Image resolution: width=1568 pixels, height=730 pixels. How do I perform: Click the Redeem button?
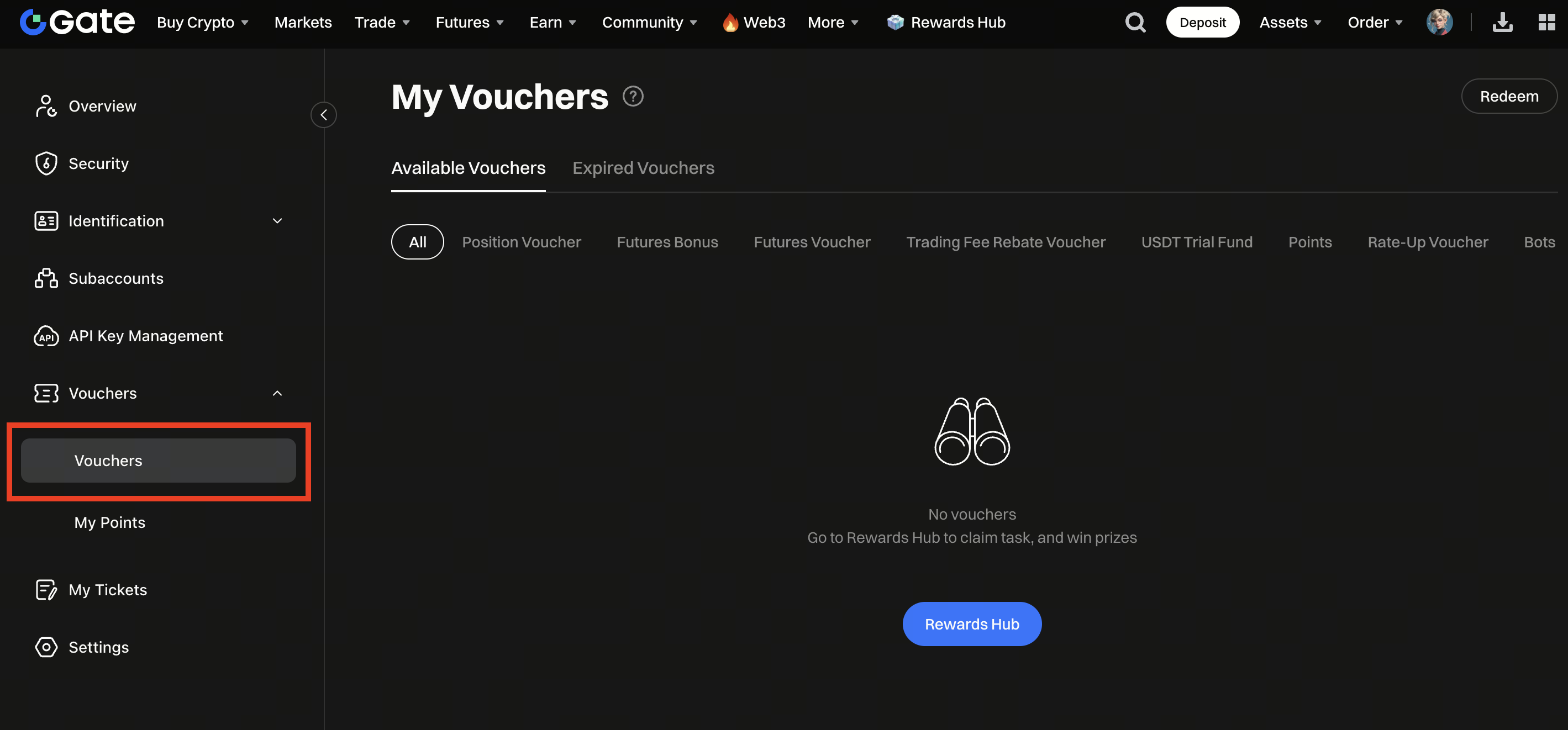[x=1508, y=96]
